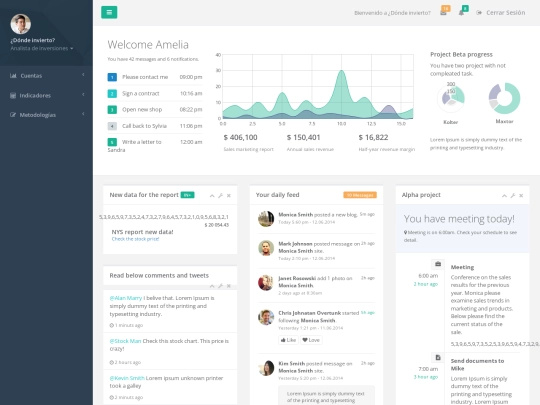Select task 4 Call back to Sylvia

click(x=155, y=126)
